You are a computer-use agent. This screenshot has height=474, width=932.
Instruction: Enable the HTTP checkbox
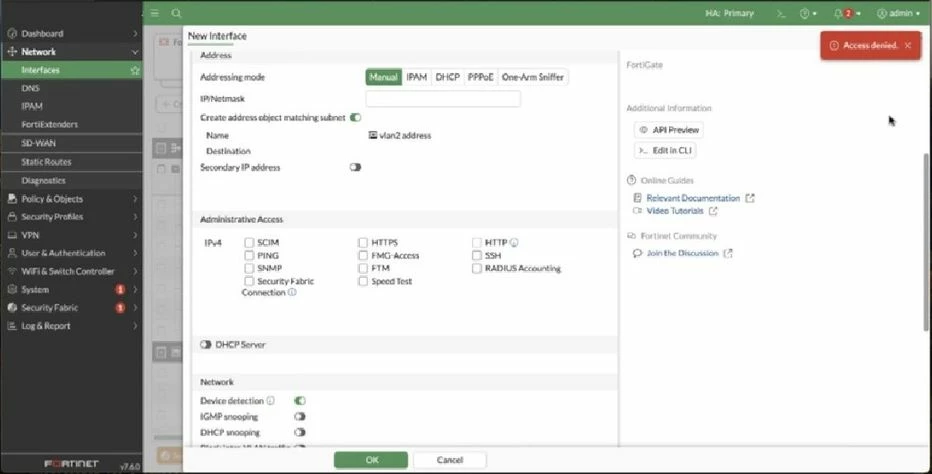(477, 243)
